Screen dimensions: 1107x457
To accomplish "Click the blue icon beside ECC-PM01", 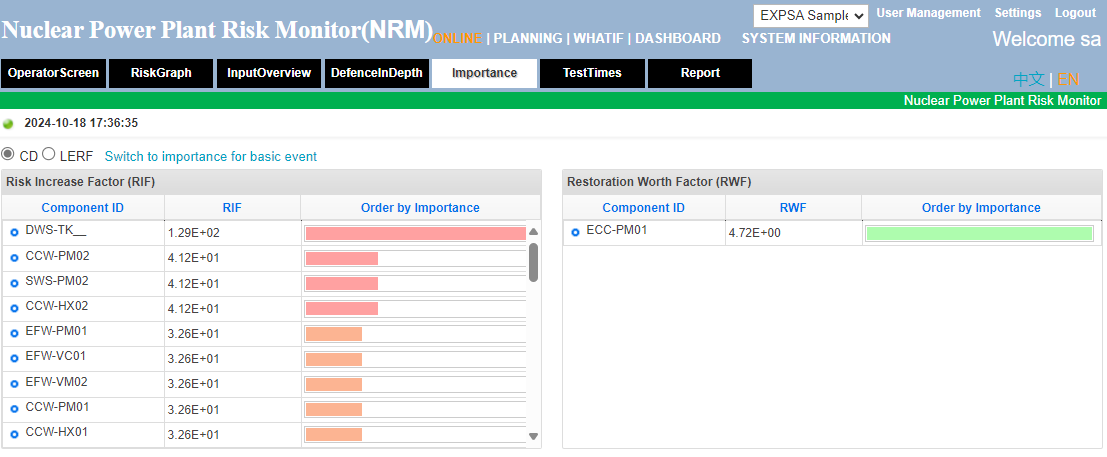I will click(x=575, y=233).
